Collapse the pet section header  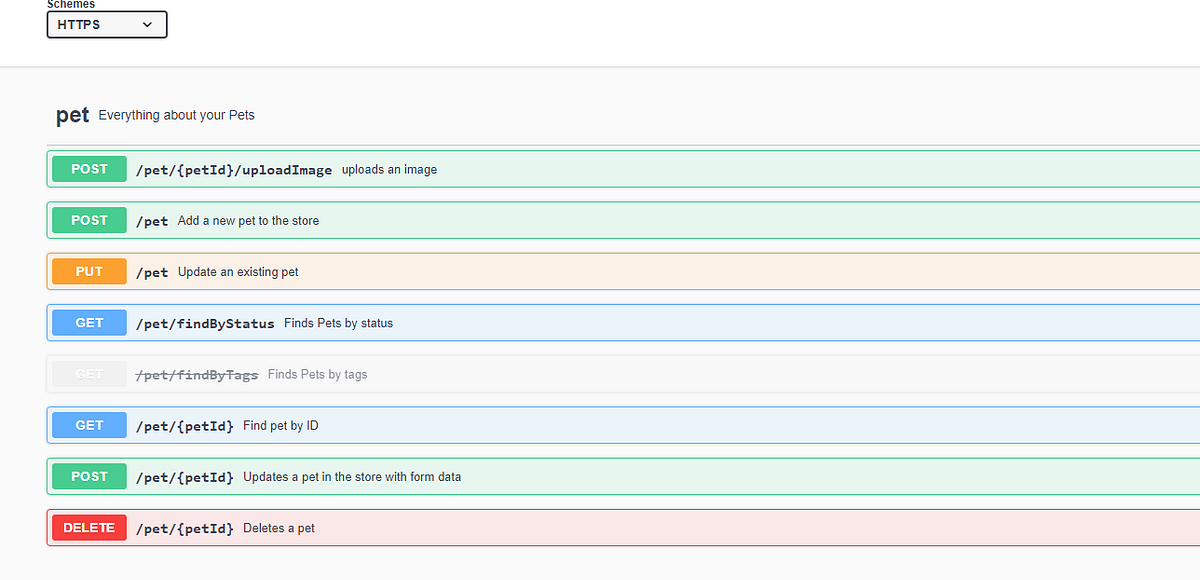click(72, 115)
